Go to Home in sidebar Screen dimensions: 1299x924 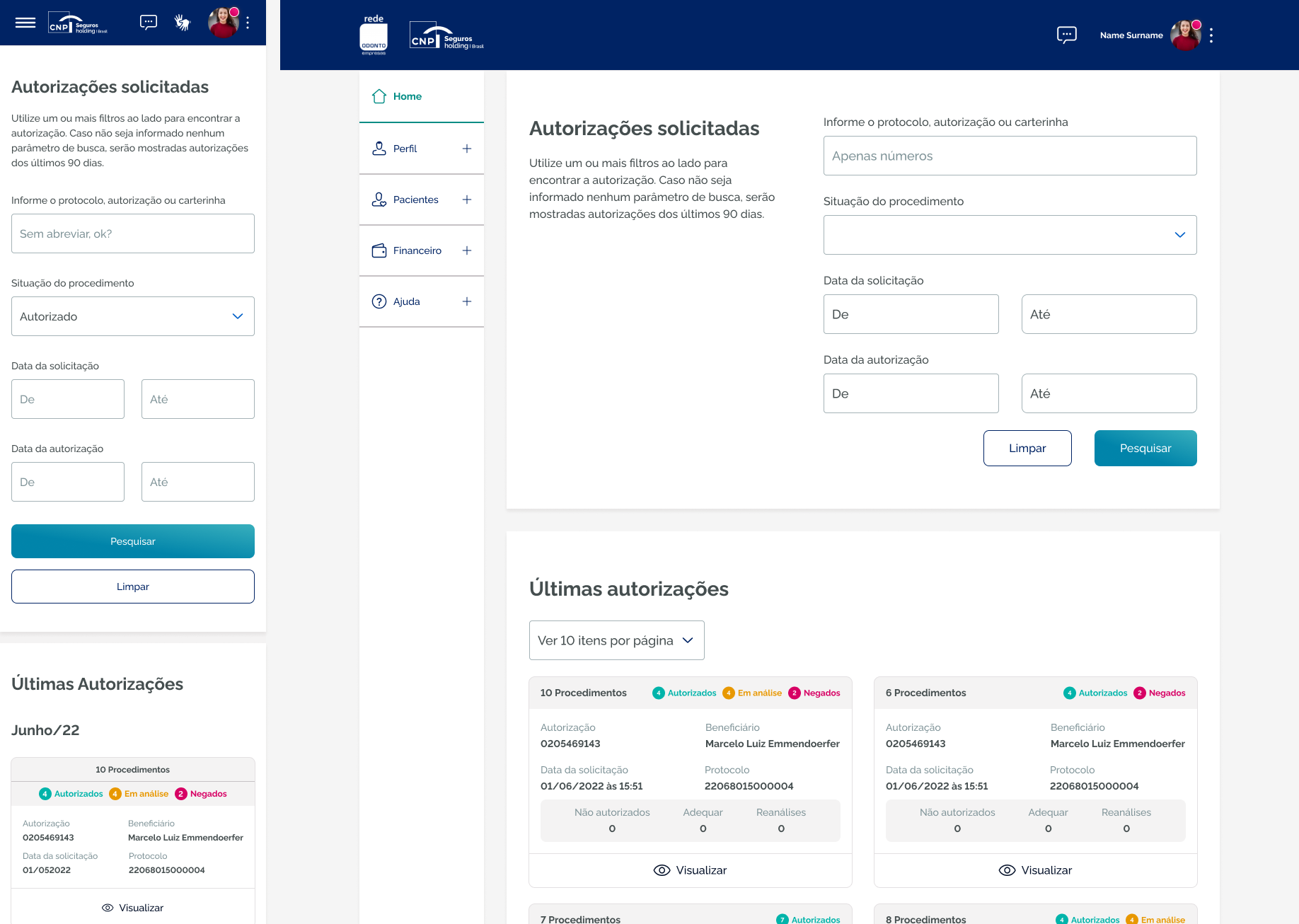tap(407, 96)
